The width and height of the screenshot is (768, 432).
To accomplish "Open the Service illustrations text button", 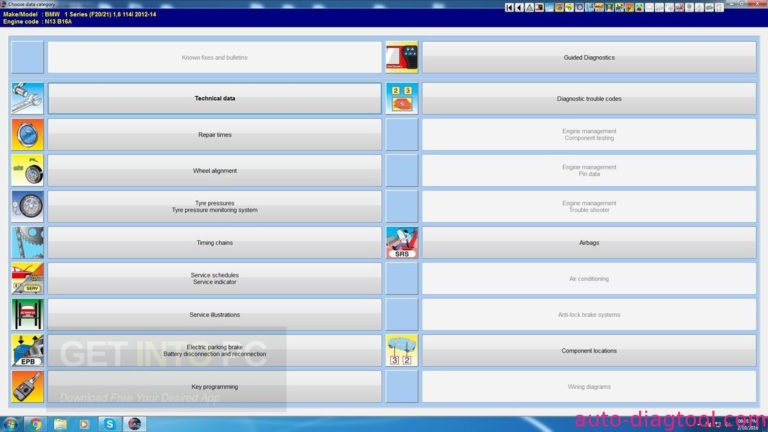I will [x=215, y=315].
